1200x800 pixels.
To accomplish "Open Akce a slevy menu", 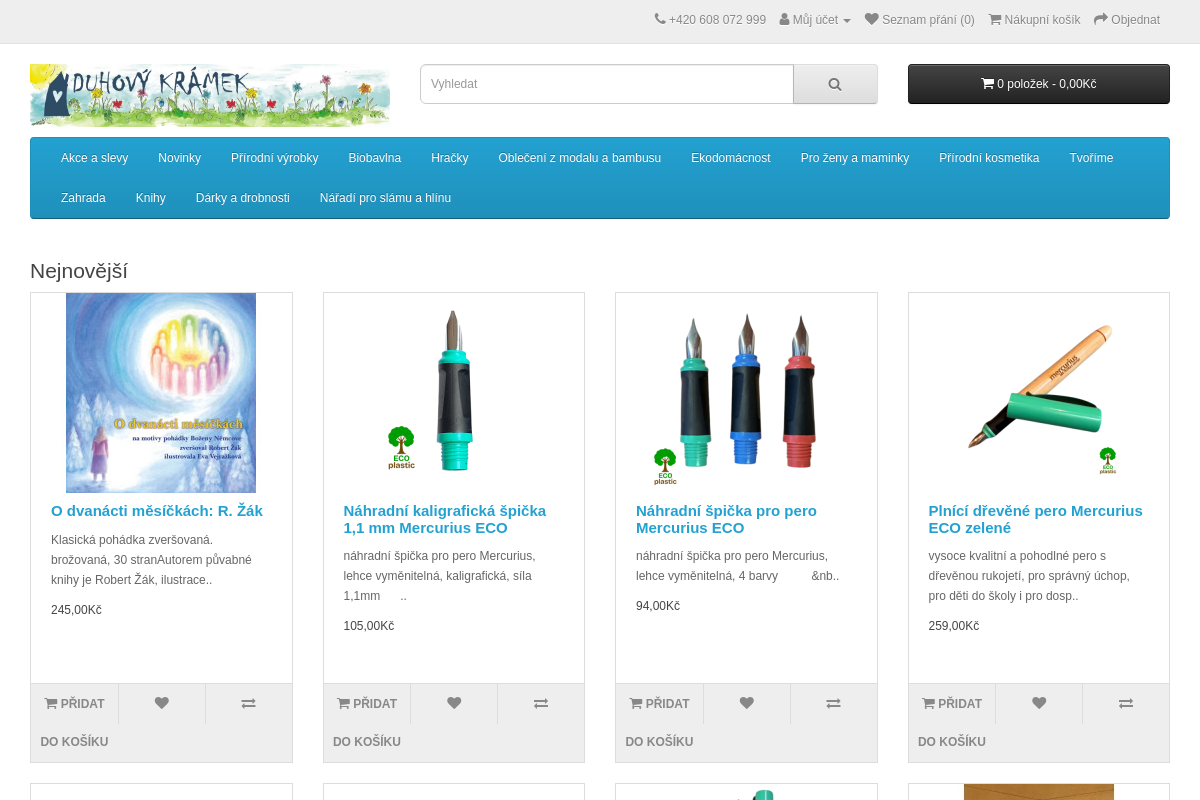I will click(x=94, y=158).
